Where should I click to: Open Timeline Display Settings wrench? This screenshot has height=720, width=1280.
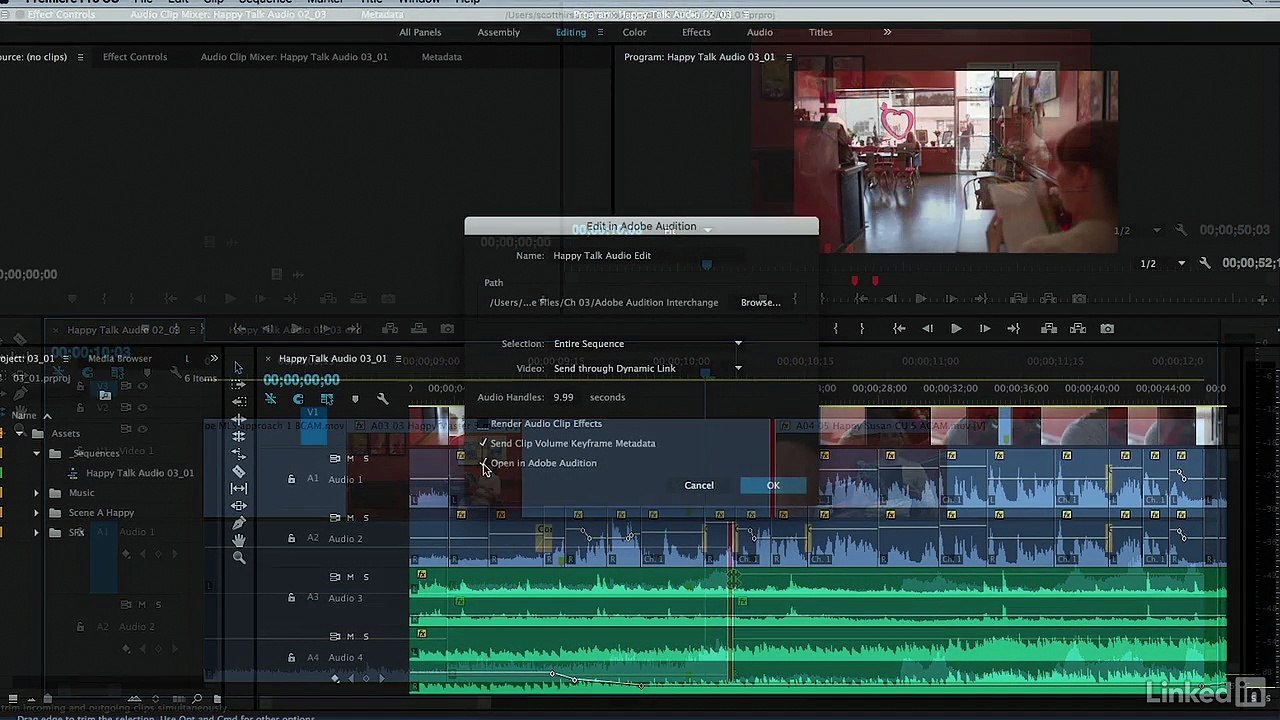[382, 399]
